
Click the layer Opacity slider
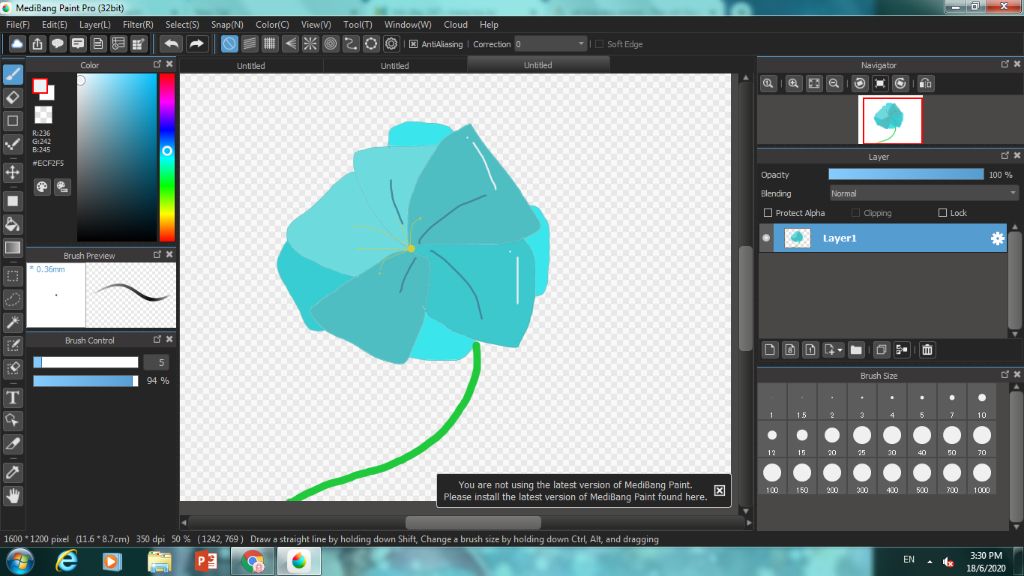pos(906,174)
